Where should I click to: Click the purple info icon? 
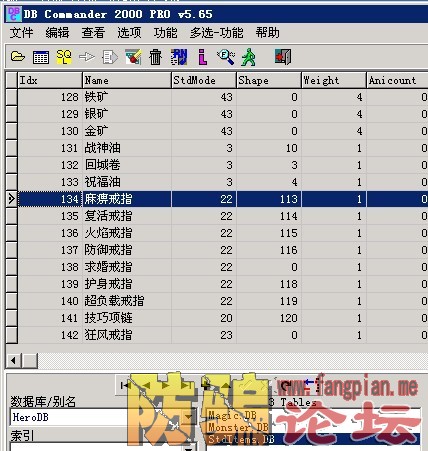202,57
